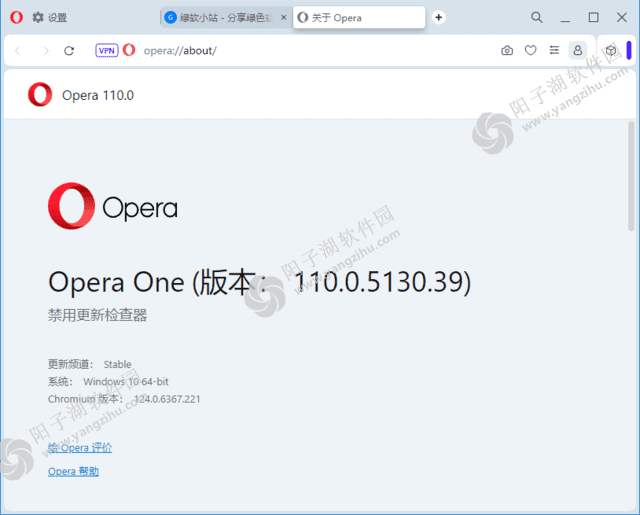Open the extensions cube icon
Screen dimensions: 640x515
(611, 50)
